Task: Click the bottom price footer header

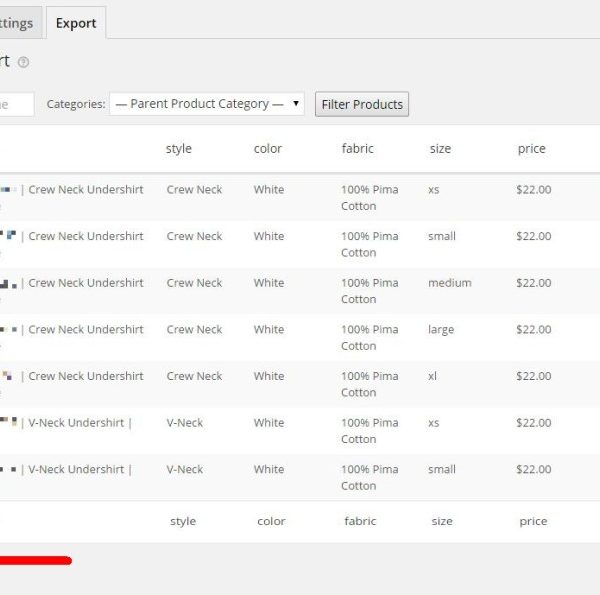Action: click(x=533, y=521)
